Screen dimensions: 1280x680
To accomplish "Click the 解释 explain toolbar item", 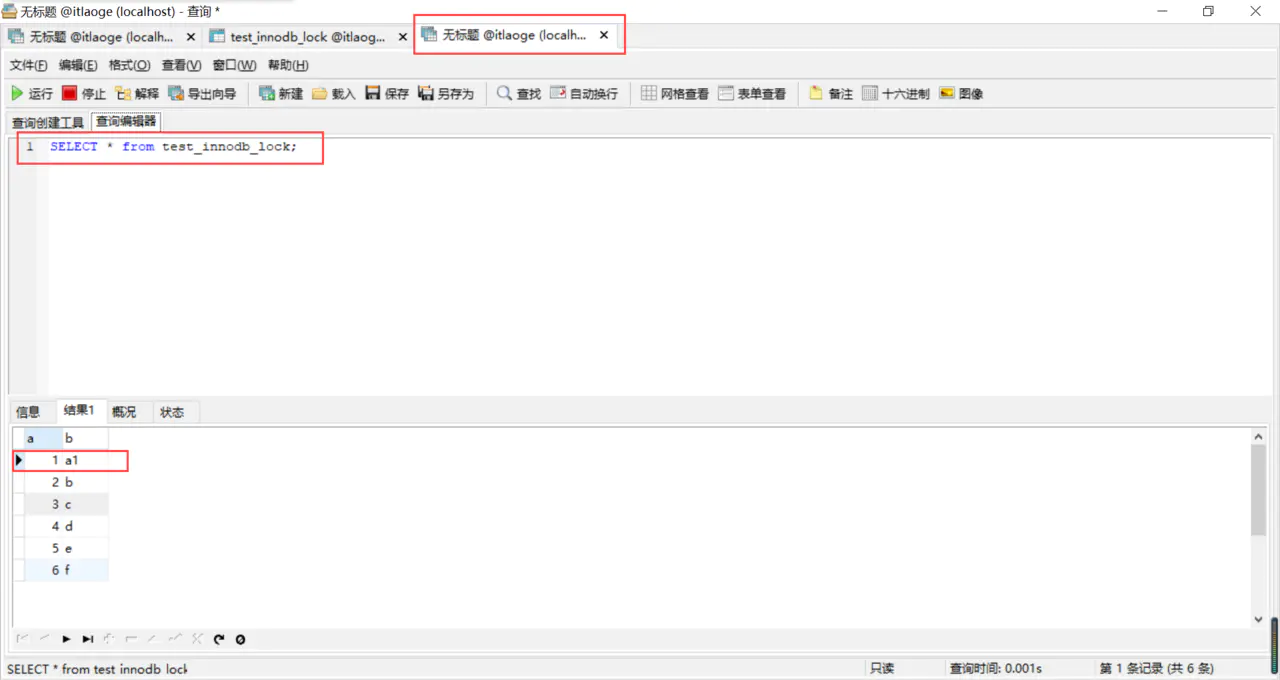I will [137, 93].
